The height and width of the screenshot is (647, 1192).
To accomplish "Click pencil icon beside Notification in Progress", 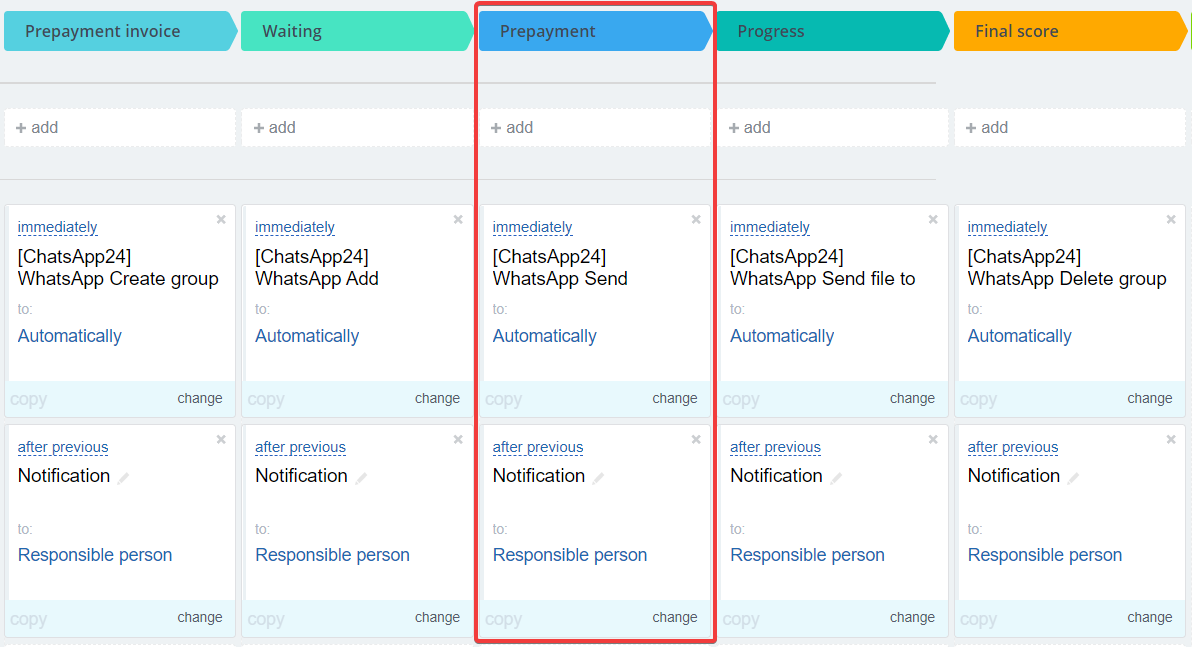I will point(836,478).
